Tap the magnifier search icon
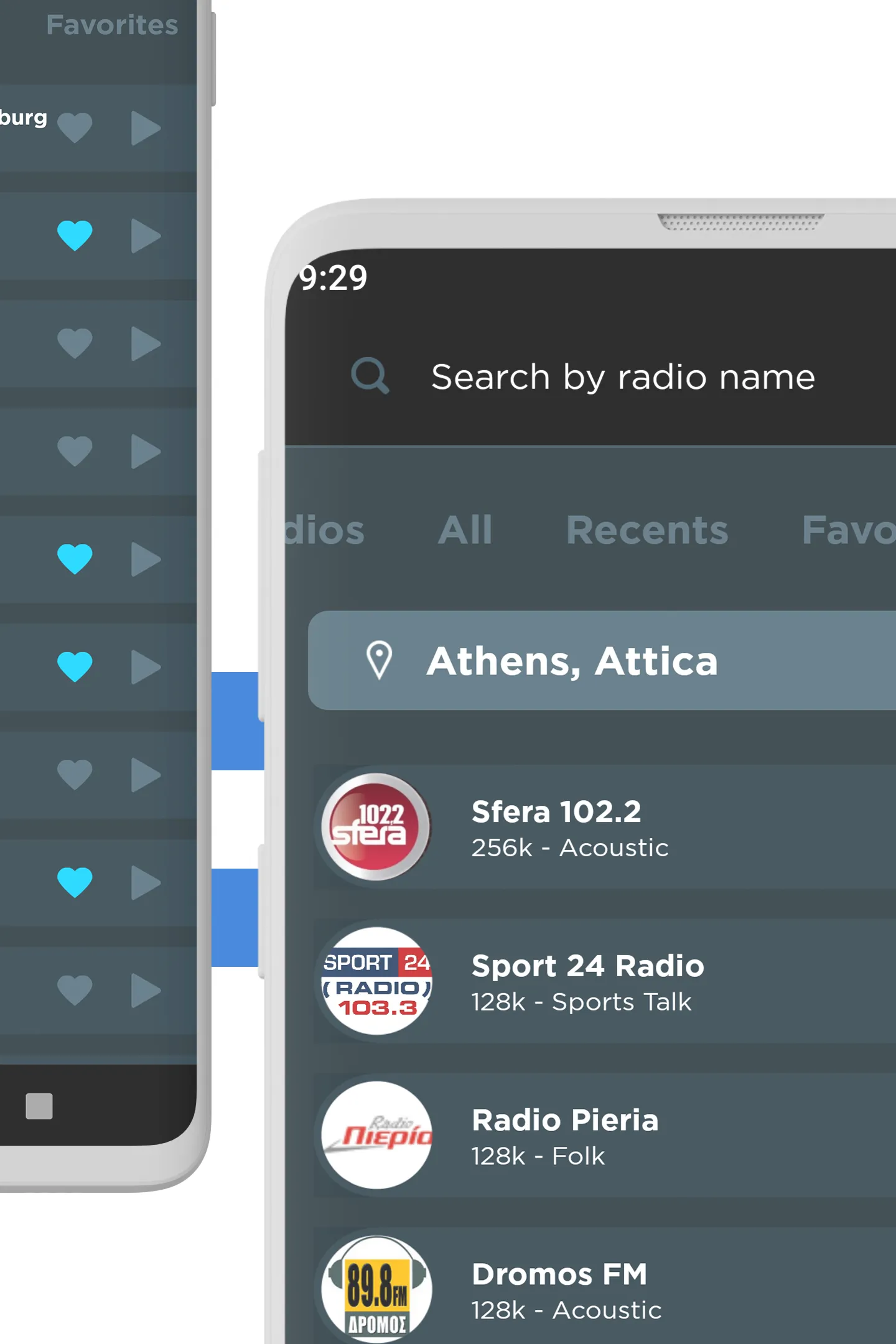The height and width of the screenshot is (1344, 896). click(370, 376)
